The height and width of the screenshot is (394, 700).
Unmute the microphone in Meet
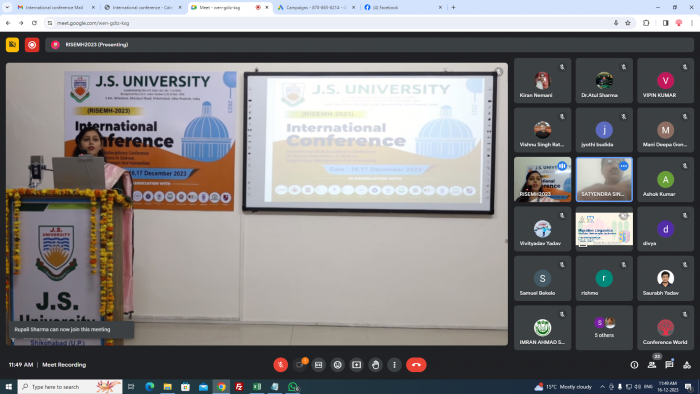[x=280, y=365]
